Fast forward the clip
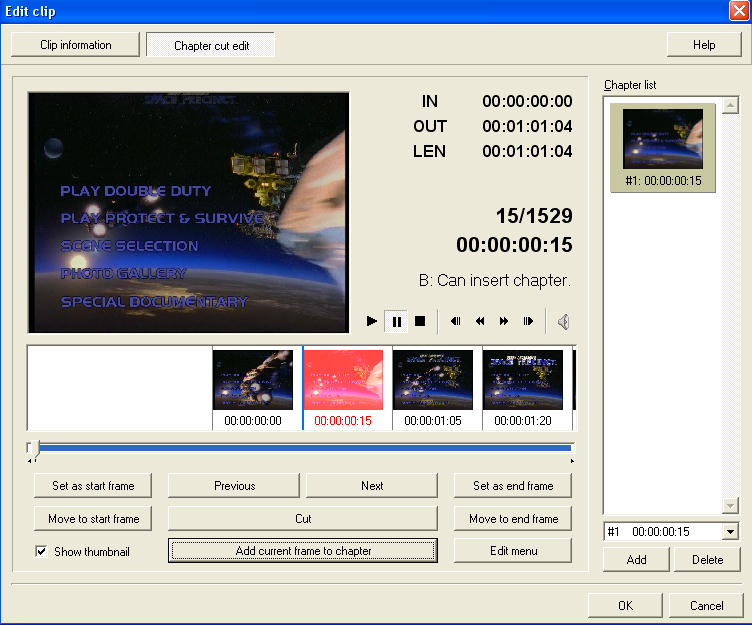Screen dimensions: 752x625 click(504, 321)
